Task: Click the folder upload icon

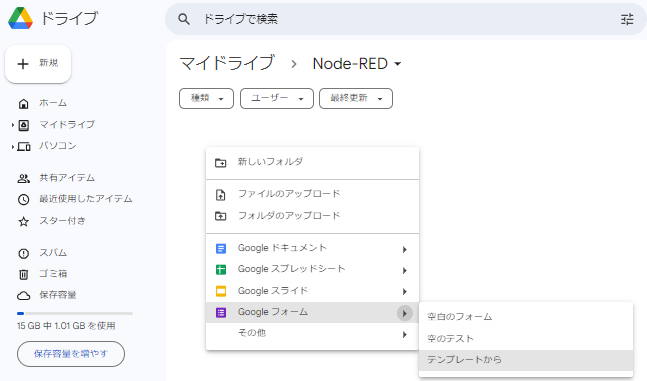Action: [x=221, y=216]
